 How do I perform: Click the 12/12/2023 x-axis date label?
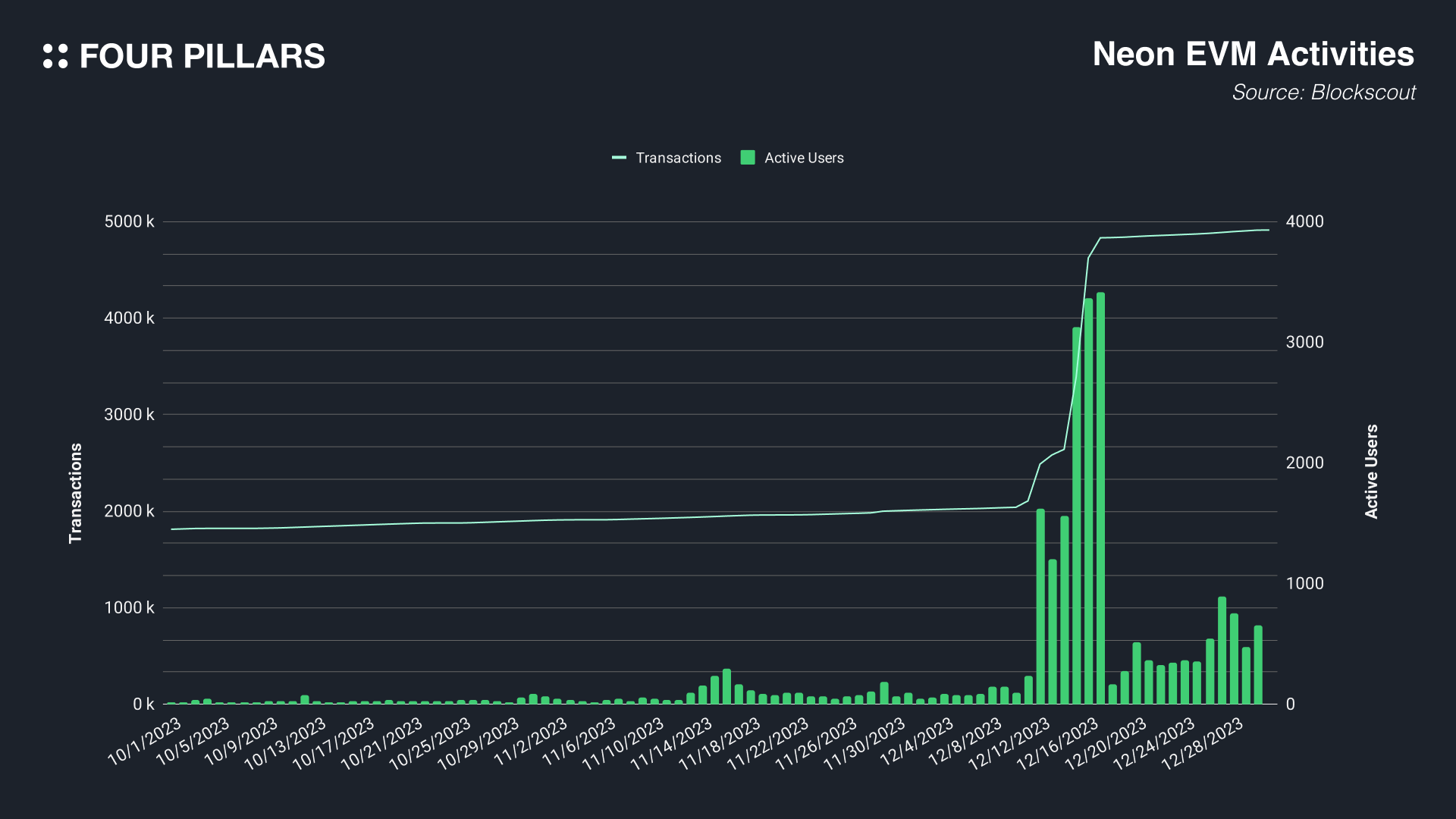(x=1009, y=743)
